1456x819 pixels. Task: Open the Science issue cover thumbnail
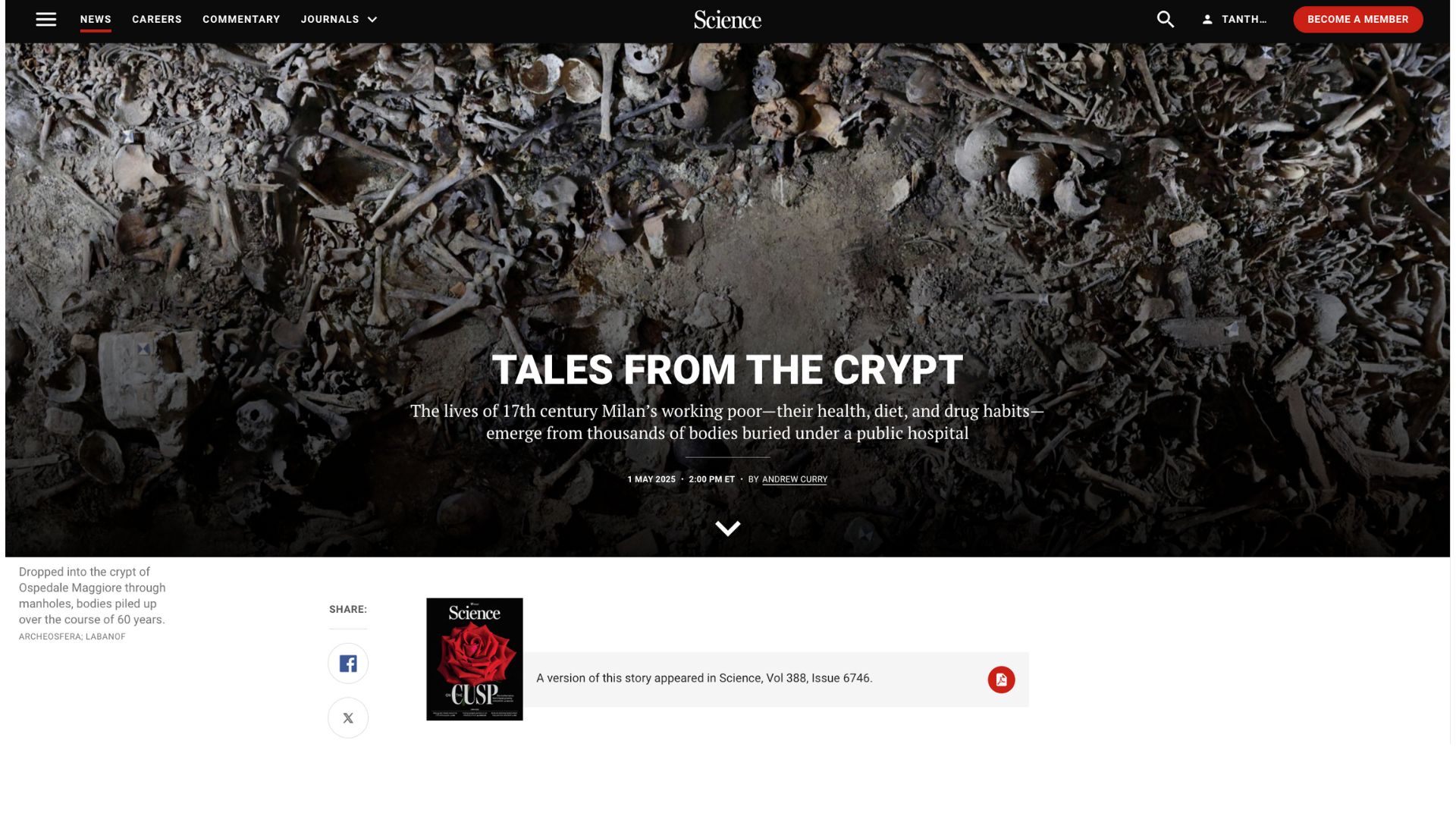[475, 659]
